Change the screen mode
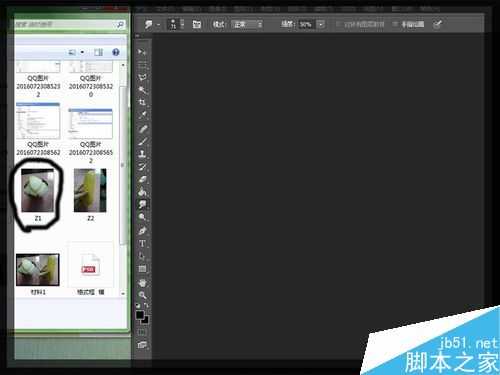 coord(142,345)
